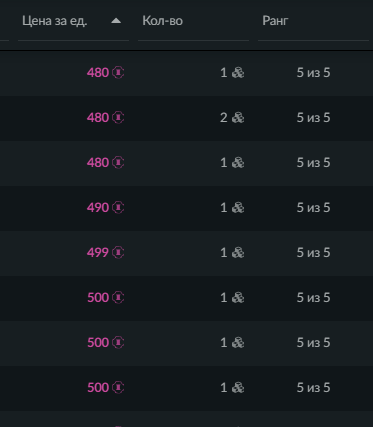Viewport: 373px width, 427px height.
Task: Click the platinum icon in the topmost 480 row
Action: [118, 72]
